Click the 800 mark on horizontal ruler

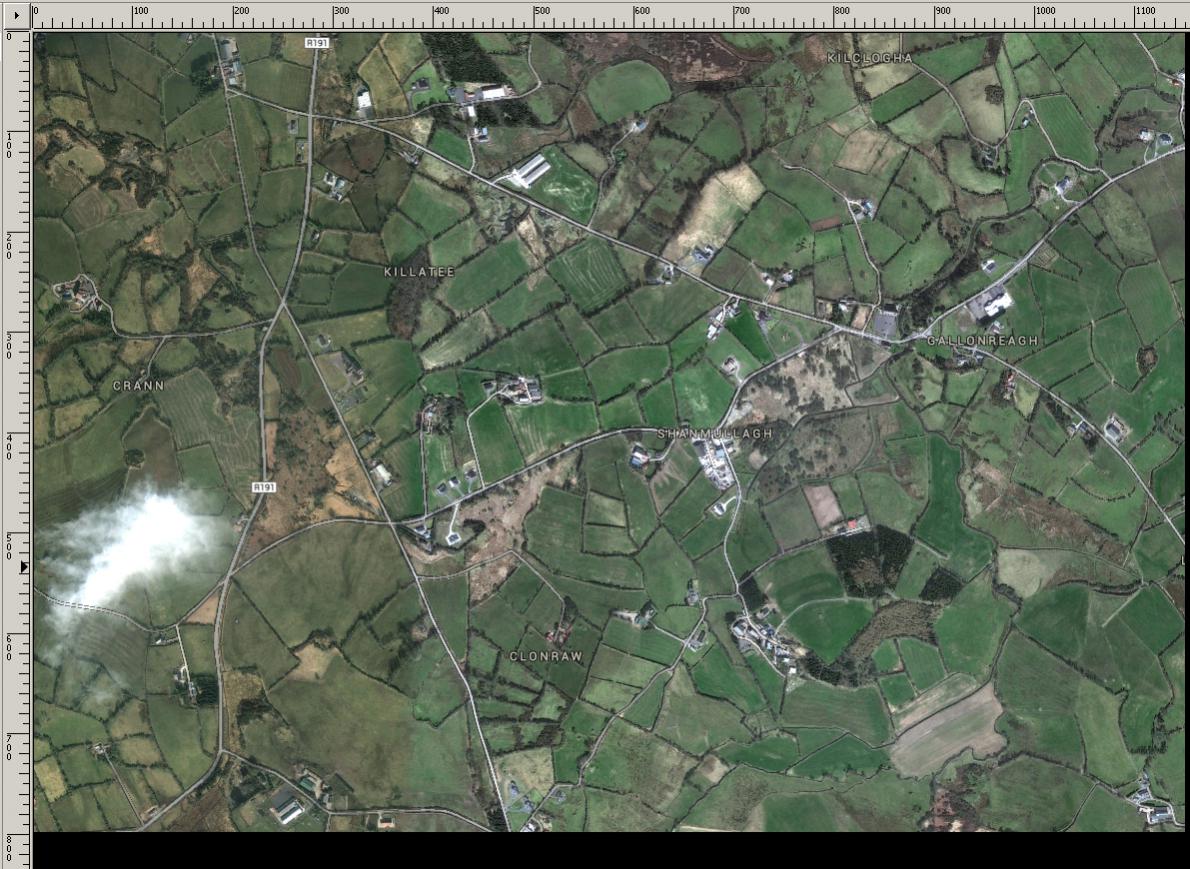coord(842,12)
